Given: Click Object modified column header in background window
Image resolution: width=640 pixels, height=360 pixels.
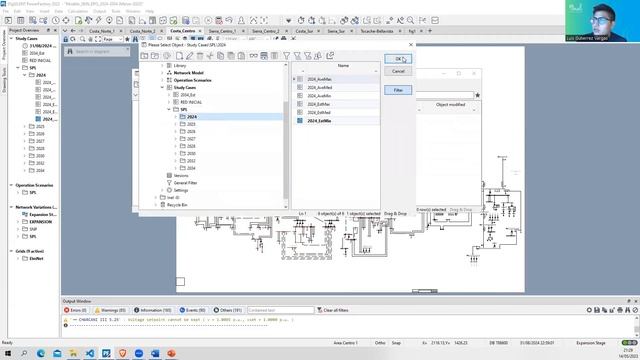Looking at the screenshot, I should [450, 105].
